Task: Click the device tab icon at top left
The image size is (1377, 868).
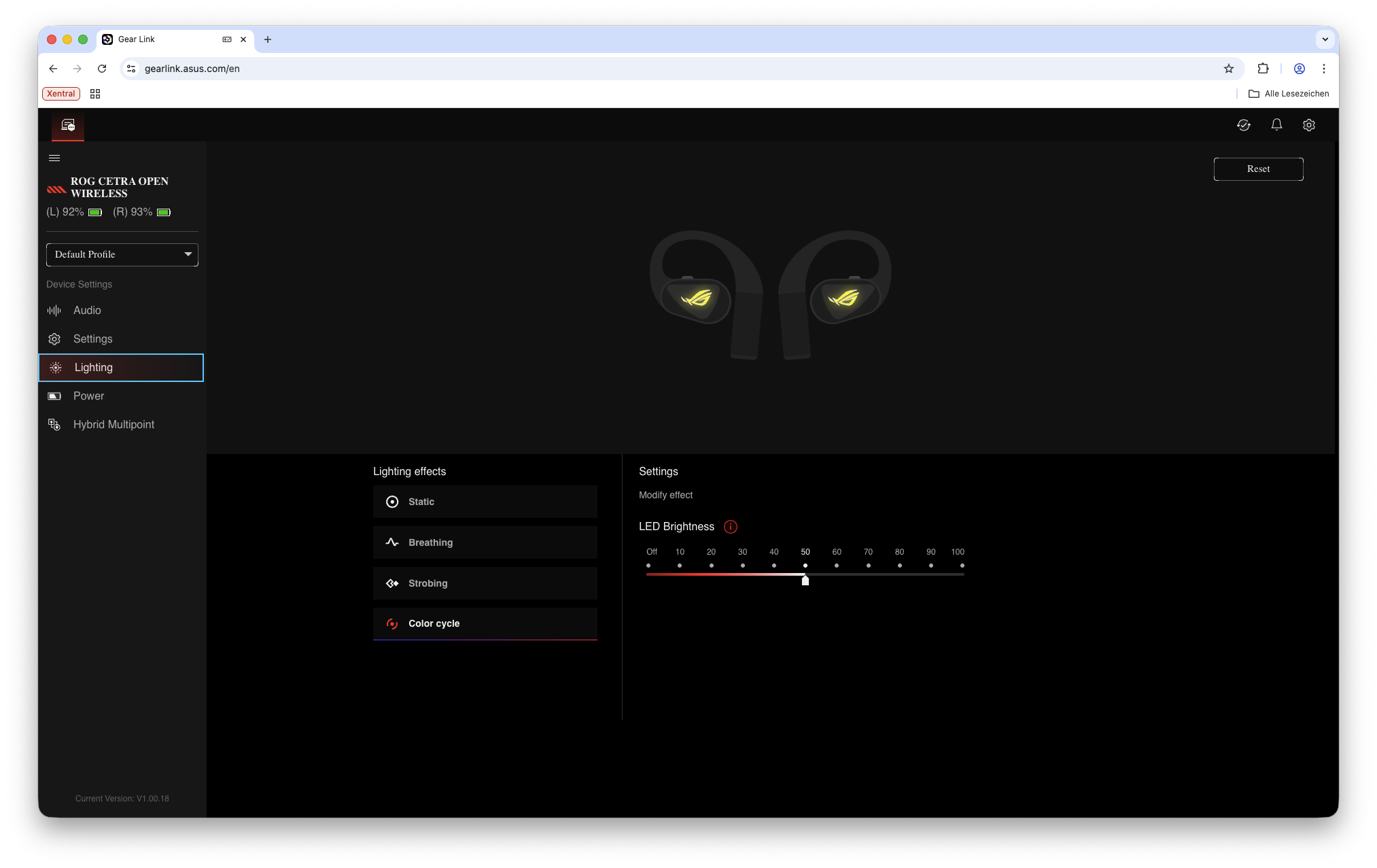Action: coord(68,126)
